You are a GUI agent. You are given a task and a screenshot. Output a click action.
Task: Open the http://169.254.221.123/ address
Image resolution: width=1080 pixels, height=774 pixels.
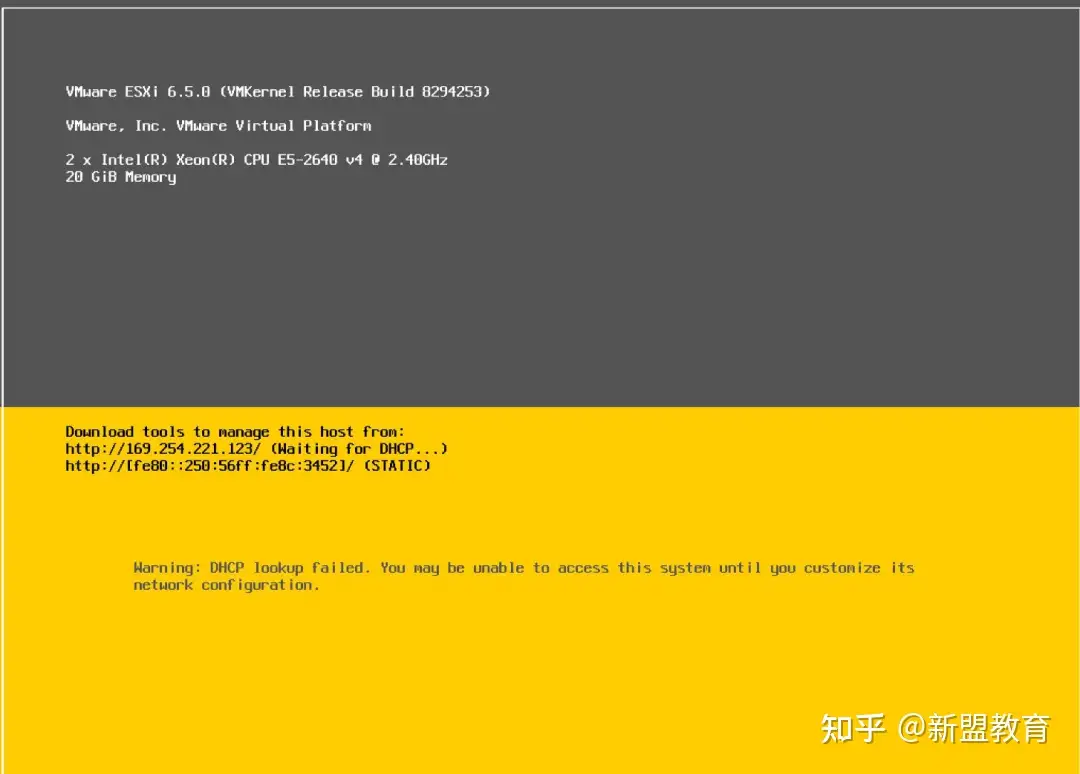(x=163, y=449)
